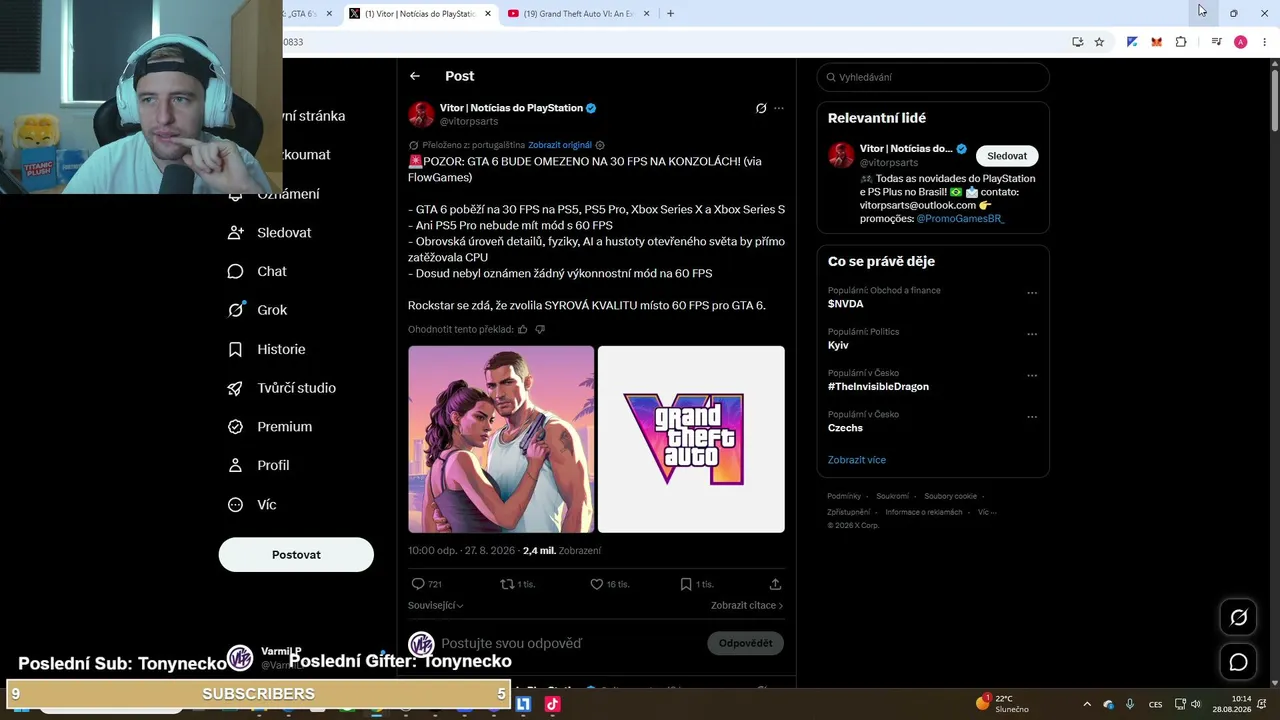Open the Kyiv trend

pos(838,345)
